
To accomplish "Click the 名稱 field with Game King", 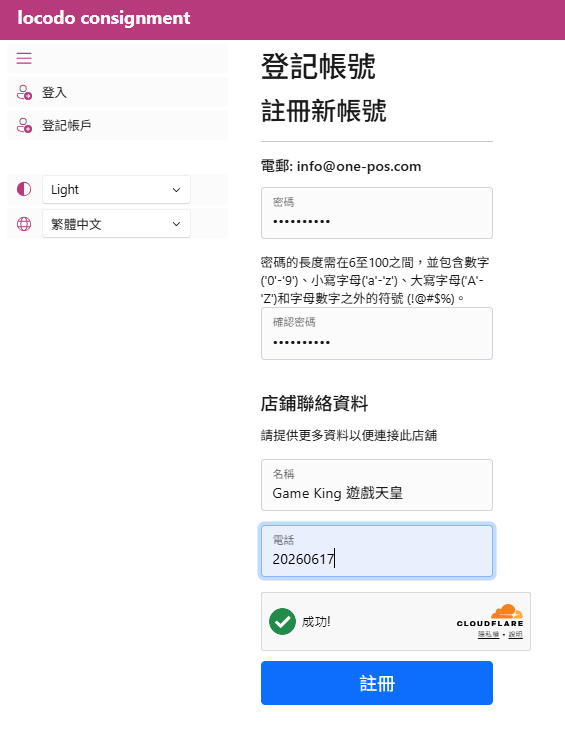I will pyautogui.click(x=377, y=485).
